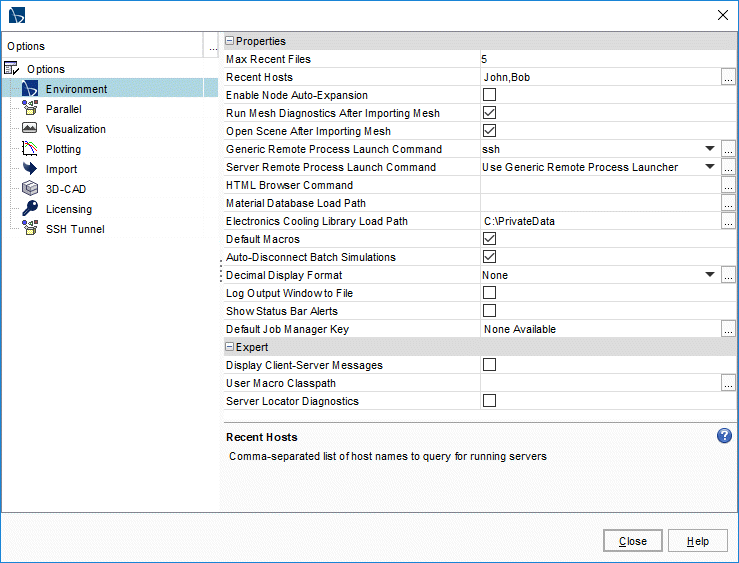The width and height of the screenshot is (739, 563).
Task: Select SSH Tunnel in the options tree
Action: pos(74,229)
